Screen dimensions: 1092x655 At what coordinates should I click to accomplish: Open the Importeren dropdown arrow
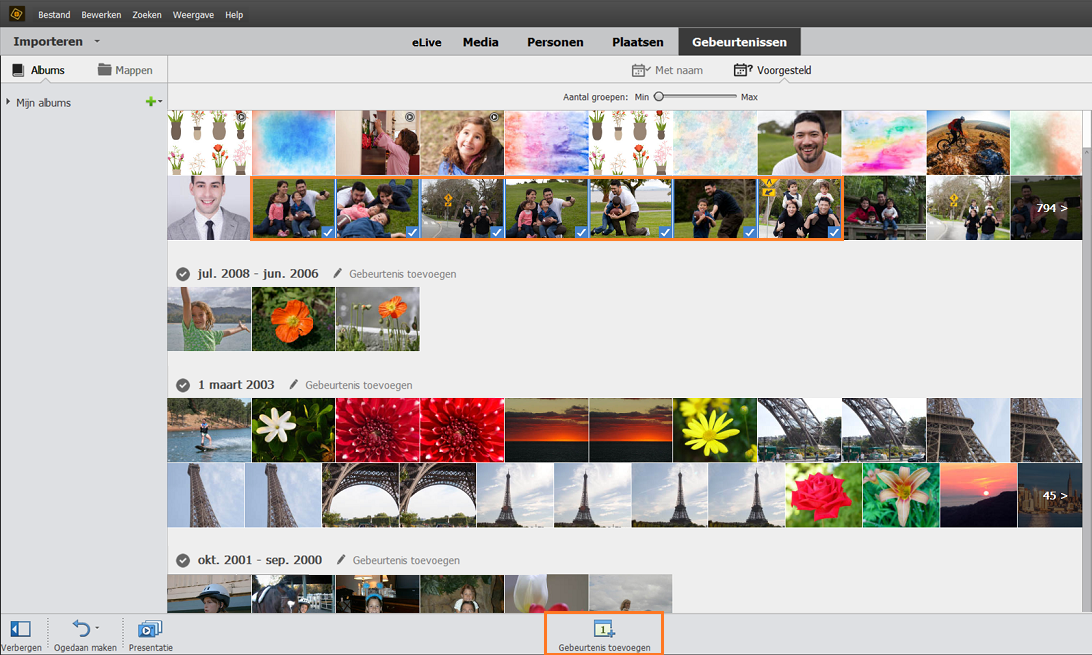tap(97, 41)
